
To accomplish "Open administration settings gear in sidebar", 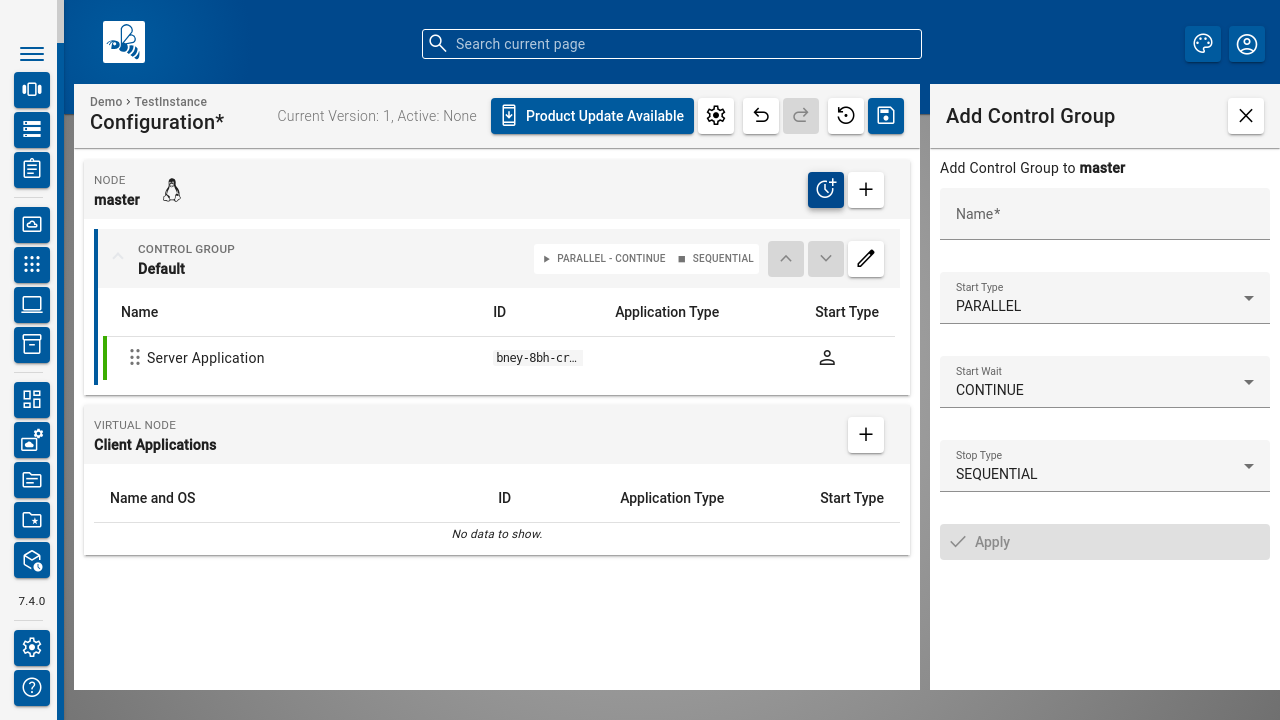I will pos(32,648).
